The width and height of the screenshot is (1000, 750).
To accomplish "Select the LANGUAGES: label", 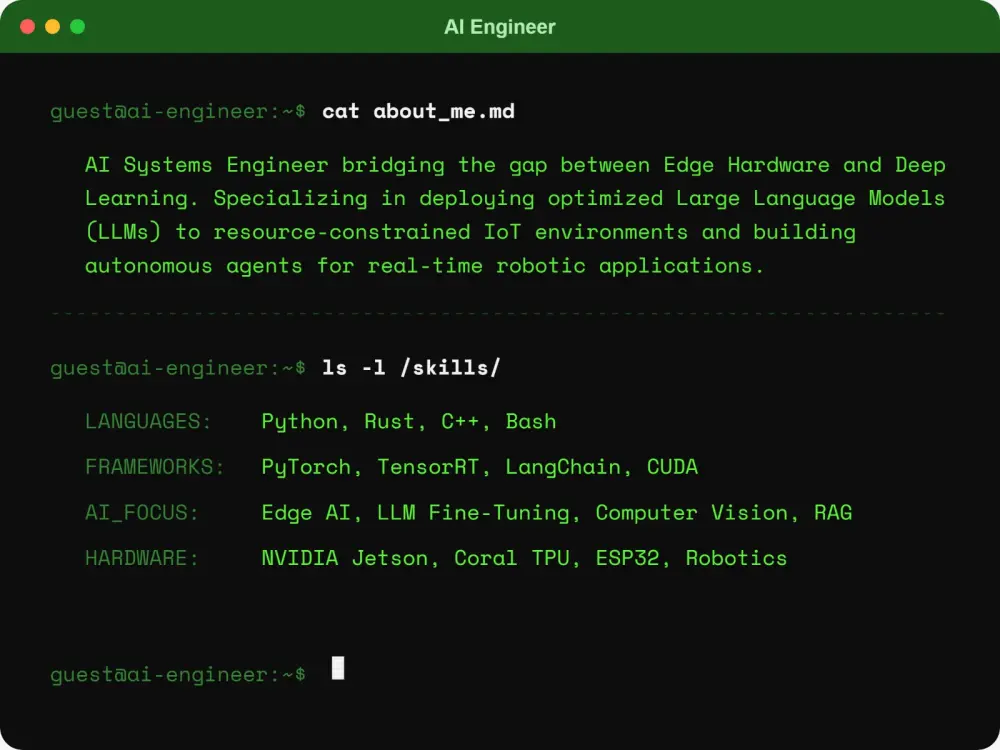I will pos(148,422).
